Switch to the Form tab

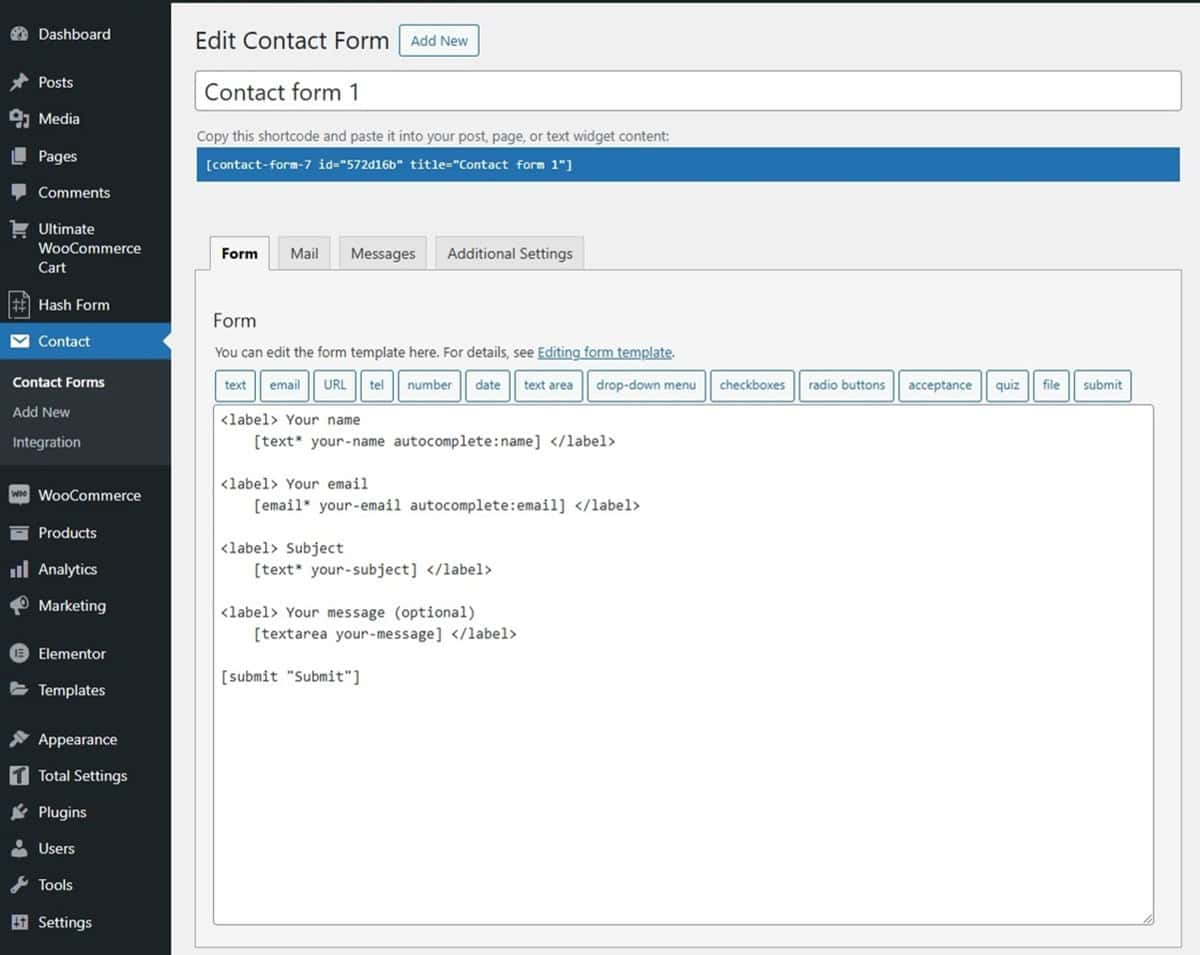[240, 253]
